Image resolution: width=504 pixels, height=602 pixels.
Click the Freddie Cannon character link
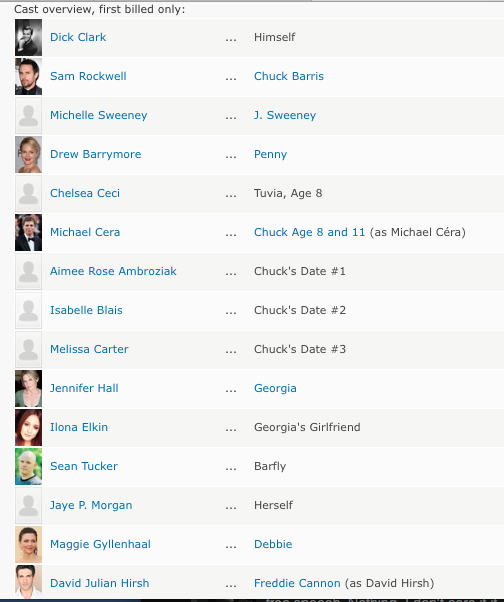pyautogui.click(x=297, y=583)
